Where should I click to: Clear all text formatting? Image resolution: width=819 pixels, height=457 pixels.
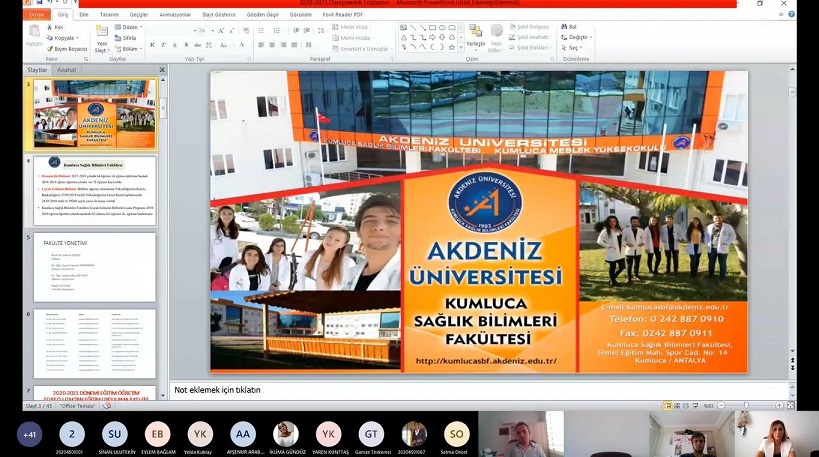(245, 31)
